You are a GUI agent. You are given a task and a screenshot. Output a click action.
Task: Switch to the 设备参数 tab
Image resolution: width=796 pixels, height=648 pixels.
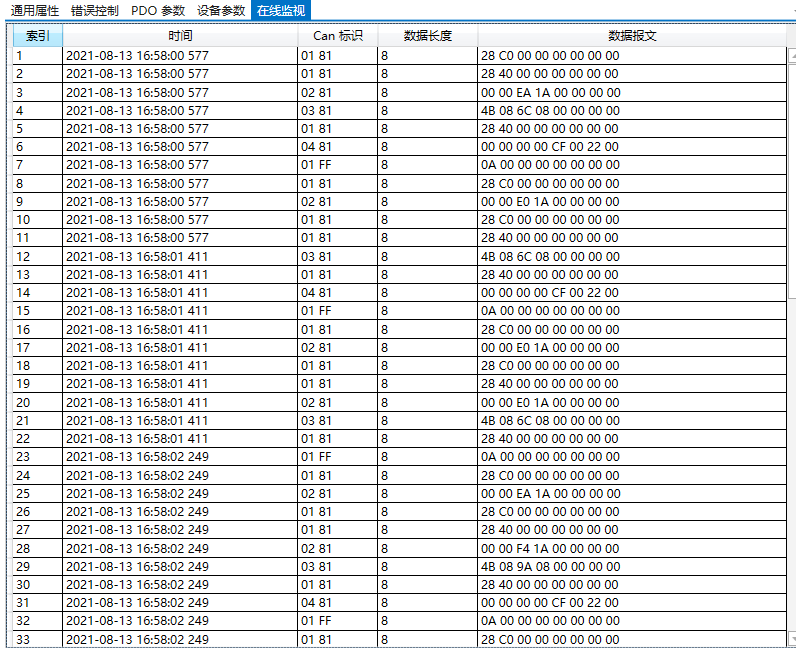pyautogui.click(x=221, y=10)
